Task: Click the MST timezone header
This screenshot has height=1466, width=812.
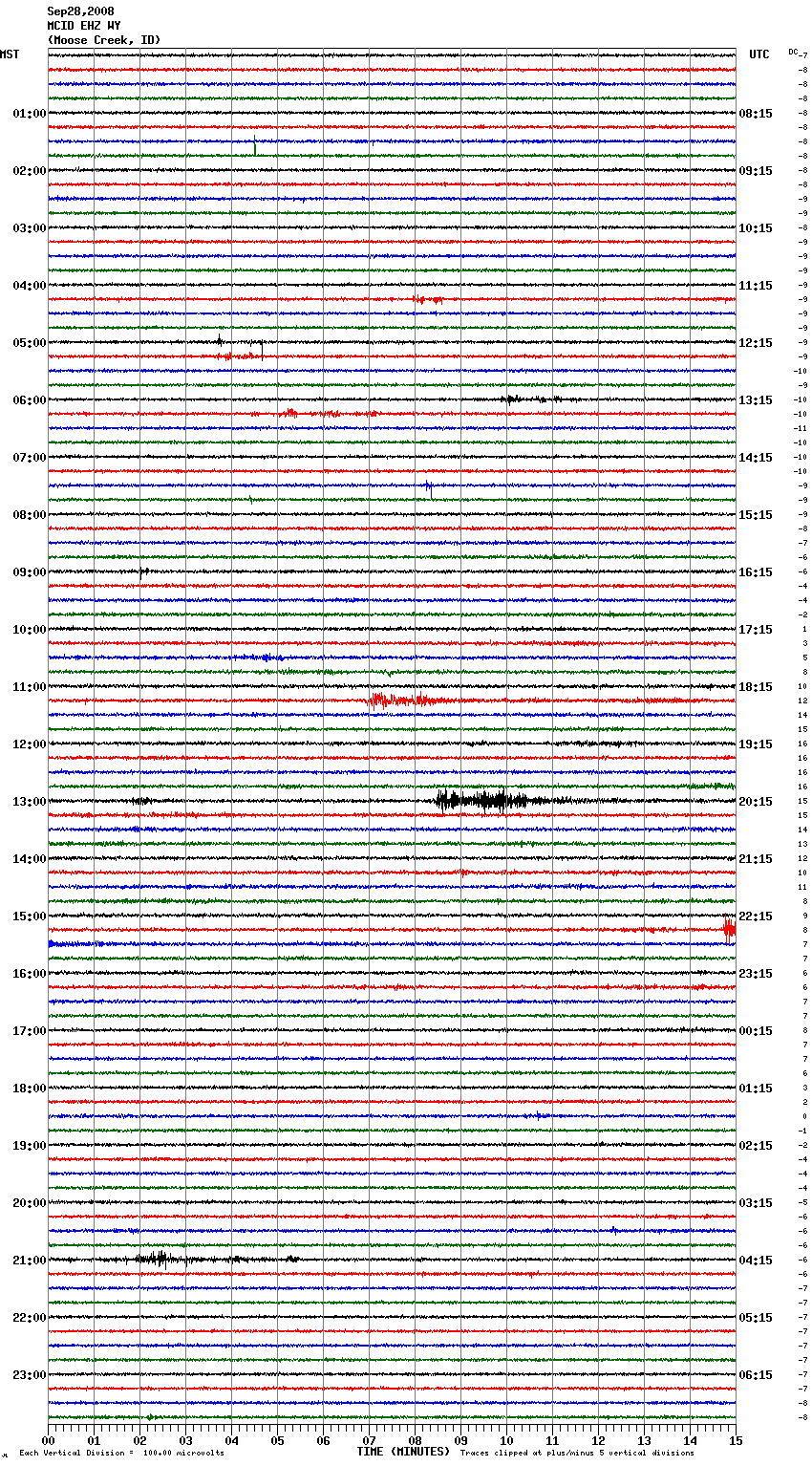Action: (x=10, y=54)
